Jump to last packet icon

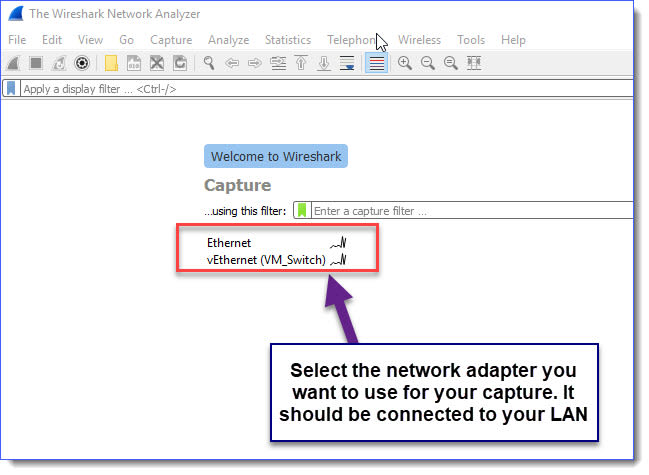click(324, 63)
